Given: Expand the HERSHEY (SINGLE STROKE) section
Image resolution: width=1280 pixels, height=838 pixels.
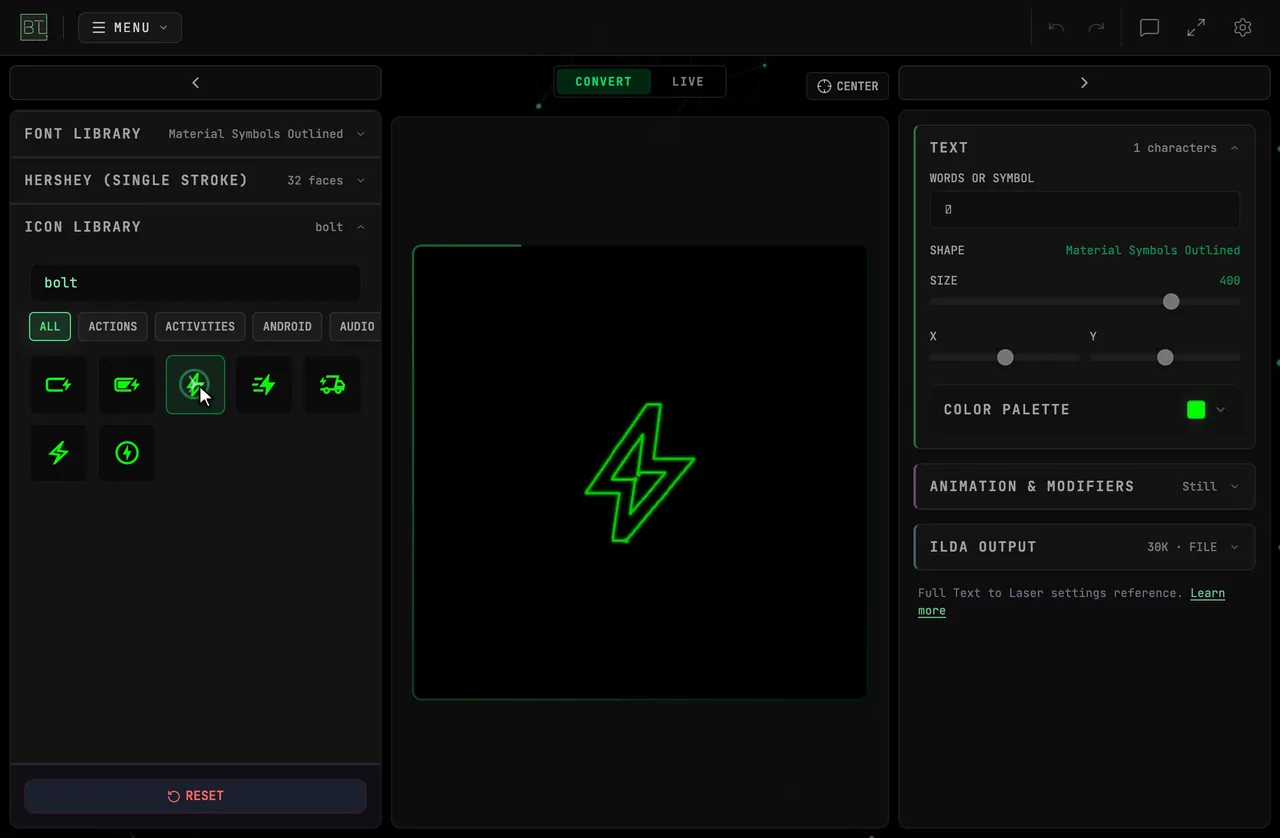Looking at the screenshot, I should [195, 181].
